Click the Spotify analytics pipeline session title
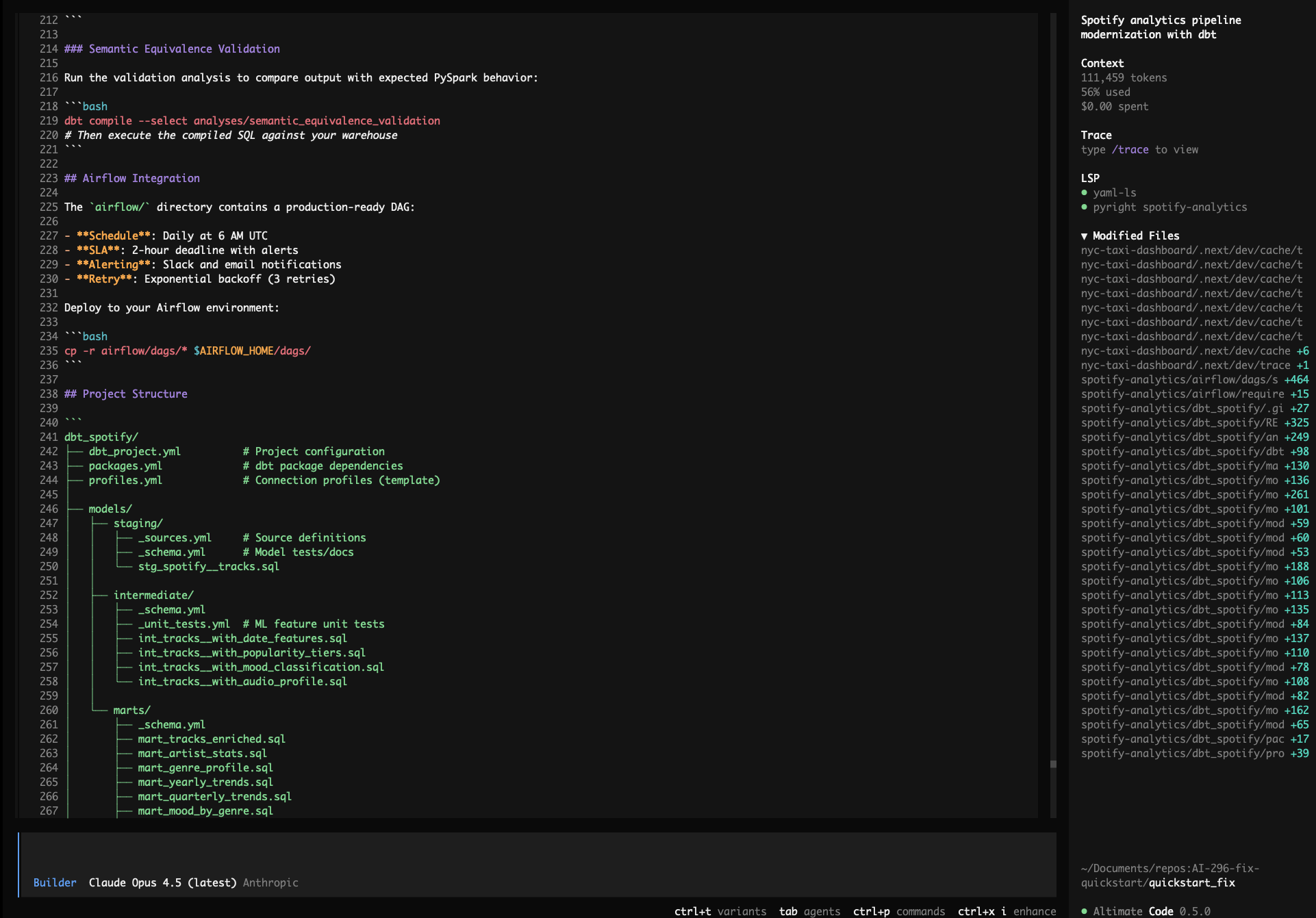This screenshot has height=918, width=1316. click(x=1160, y=27)
